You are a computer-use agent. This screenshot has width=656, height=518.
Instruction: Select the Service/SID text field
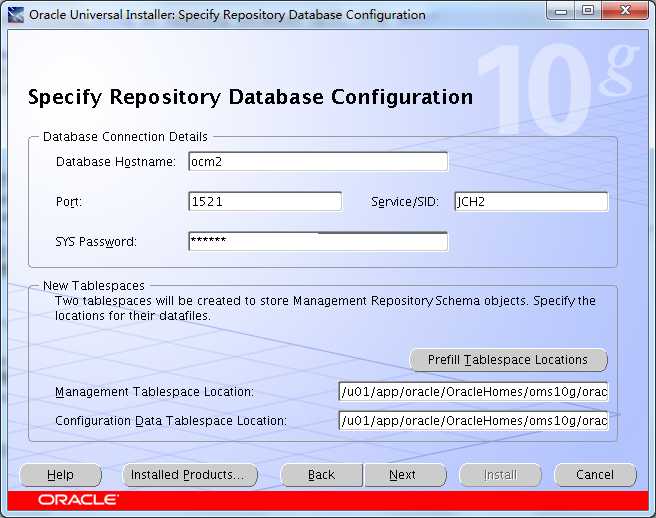(x=531, y=202)
